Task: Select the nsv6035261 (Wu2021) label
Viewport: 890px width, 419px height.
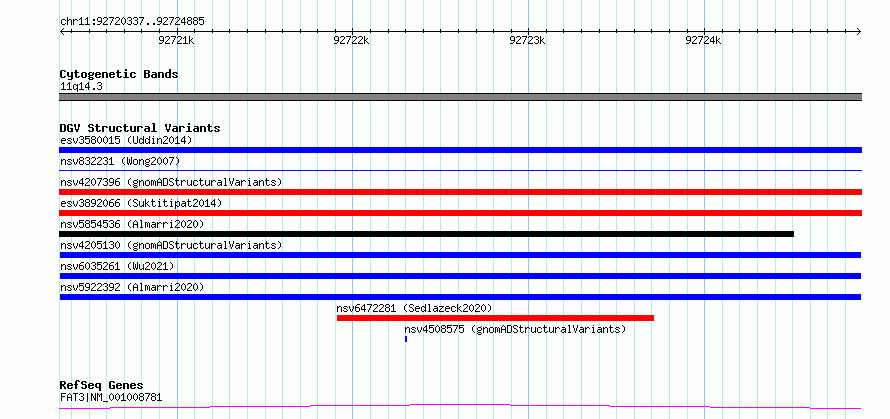Action: tap(117, 266)
